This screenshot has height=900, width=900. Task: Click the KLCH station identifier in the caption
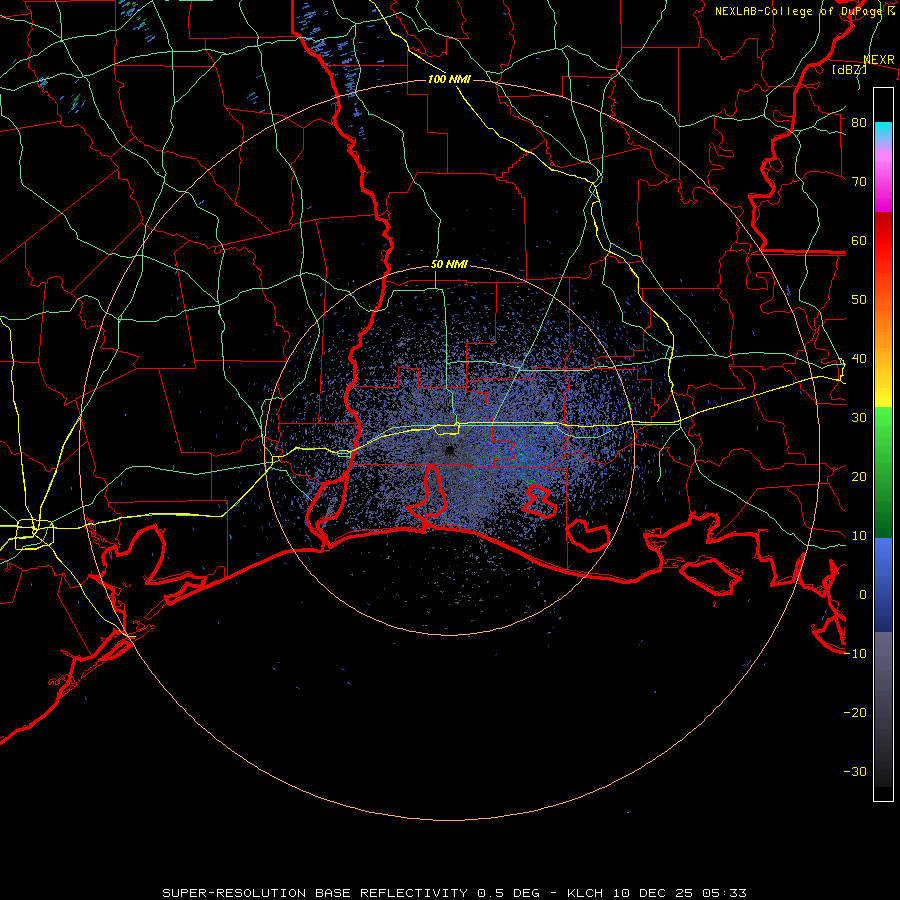click(585, 893)
